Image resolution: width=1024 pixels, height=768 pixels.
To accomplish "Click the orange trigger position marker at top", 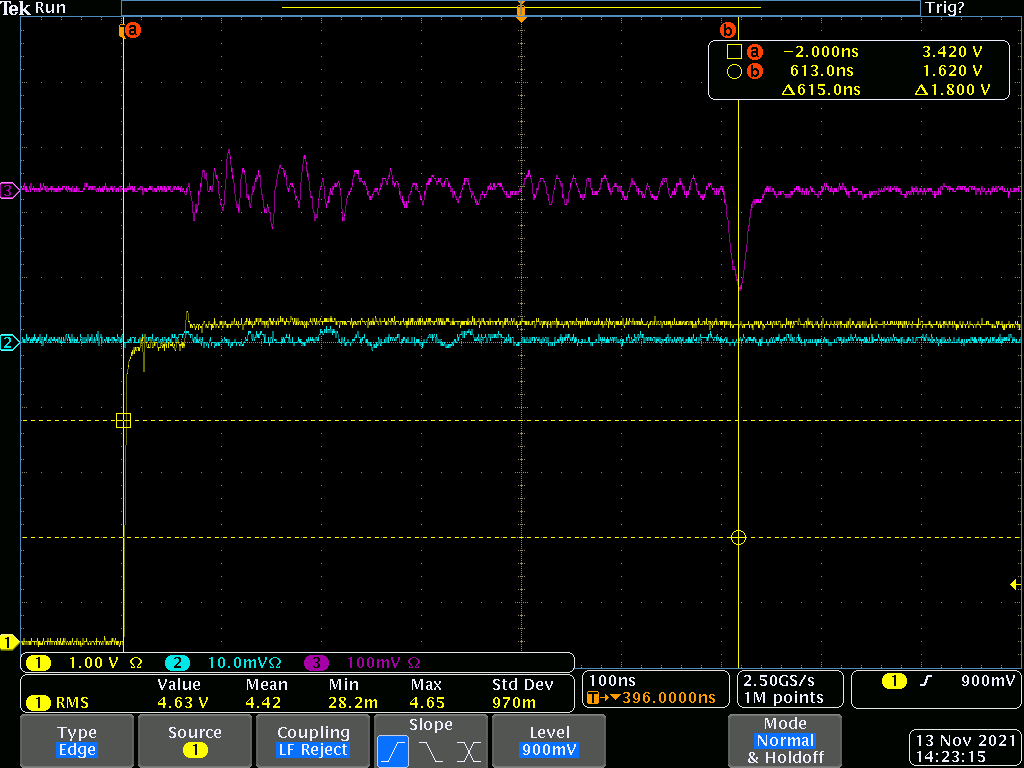I will point(520,14).
